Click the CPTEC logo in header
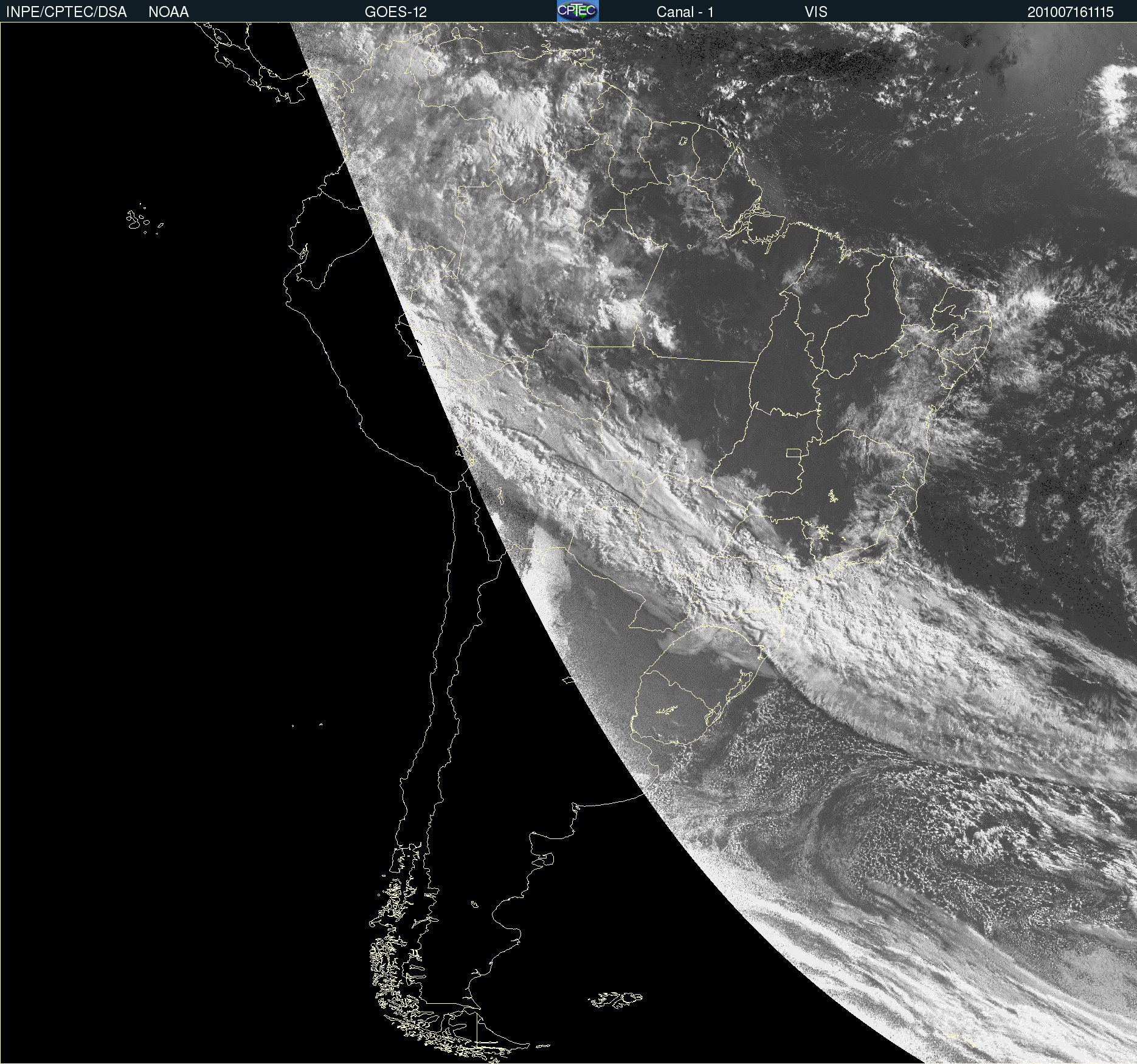The width and height of the screenshot is (1137, 1064). [578, 11]
